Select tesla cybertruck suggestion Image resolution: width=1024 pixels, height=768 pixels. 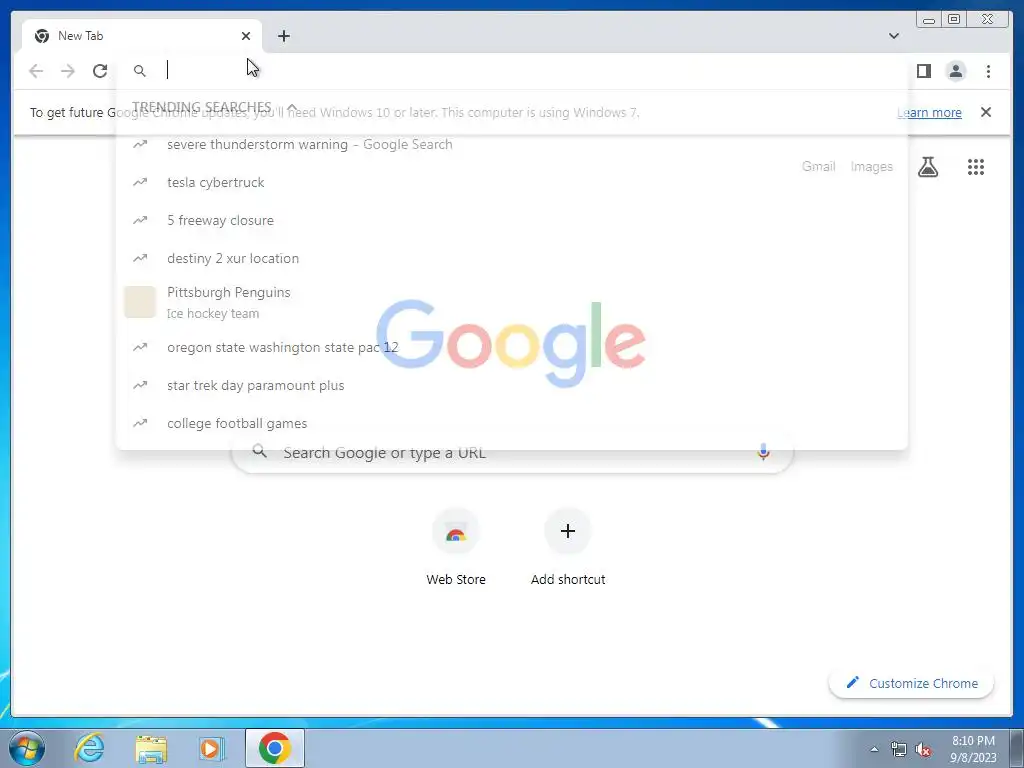pyautogui.click(x=512, y=182)
